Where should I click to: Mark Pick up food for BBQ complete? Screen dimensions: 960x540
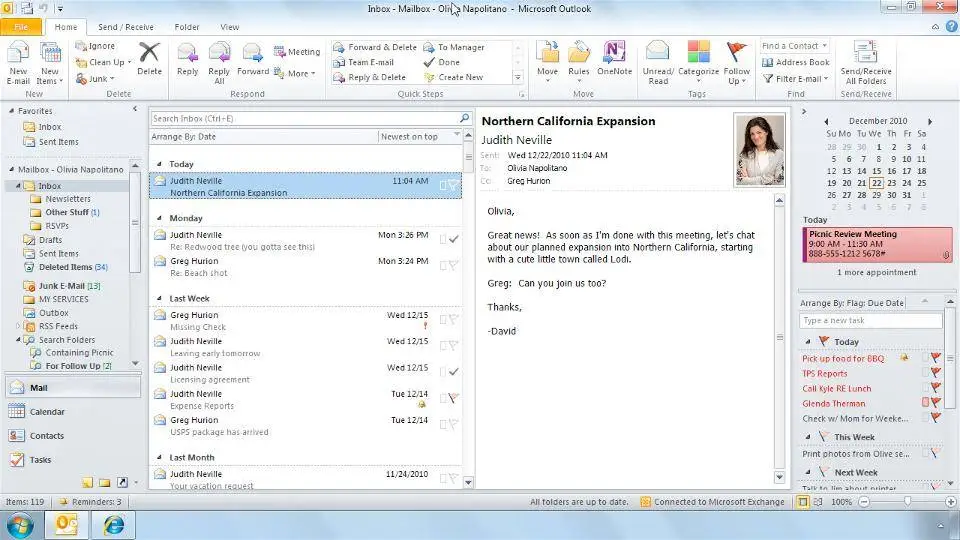tap(936, 358)
